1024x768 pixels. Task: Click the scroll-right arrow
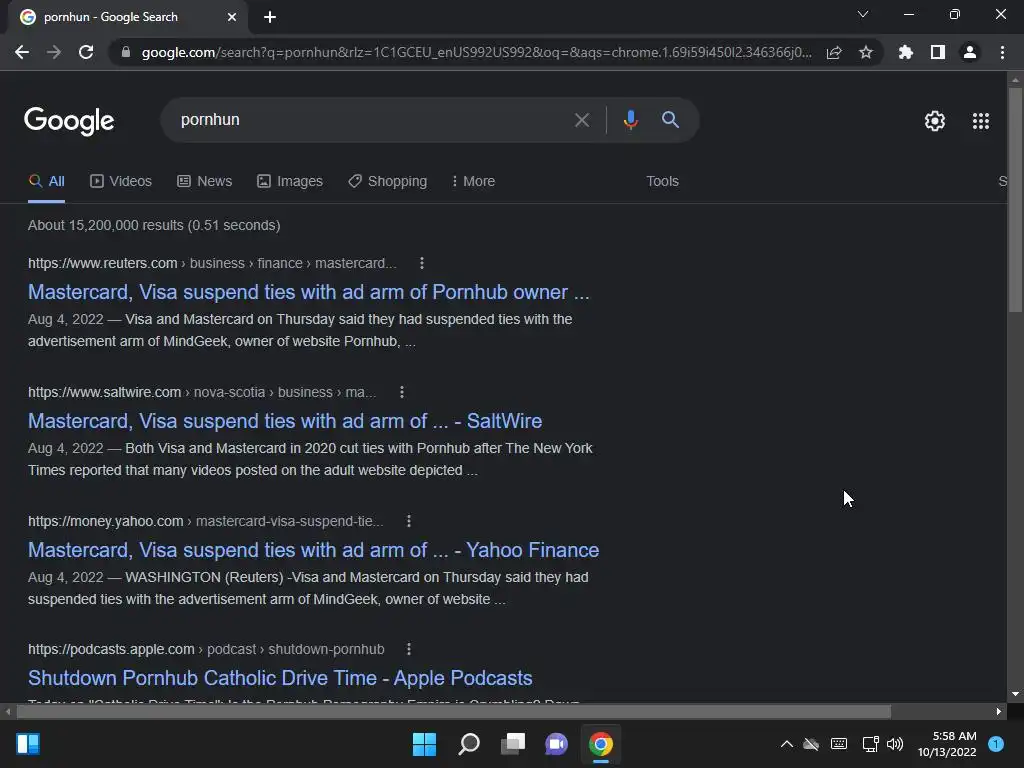pos(999,711)
